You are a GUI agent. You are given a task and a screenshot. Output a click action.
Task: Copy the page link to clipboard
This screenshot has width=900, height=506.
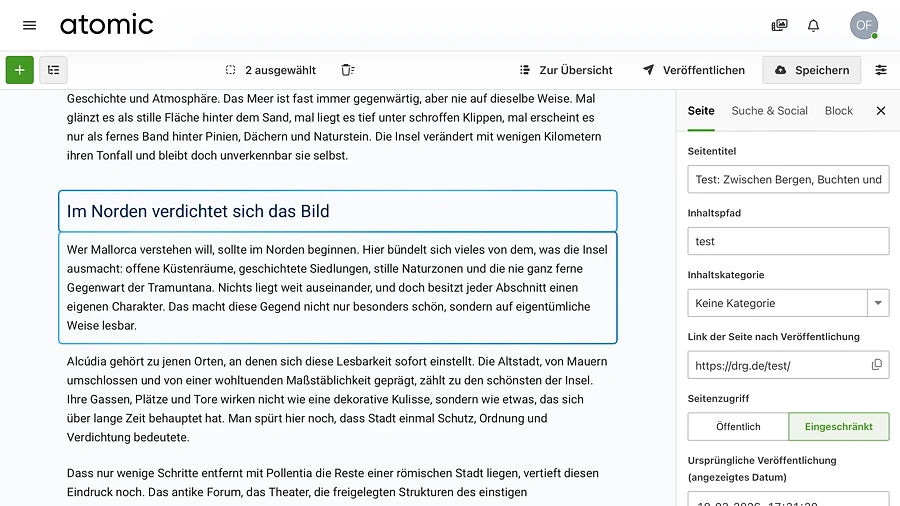[x=877, y=365]
